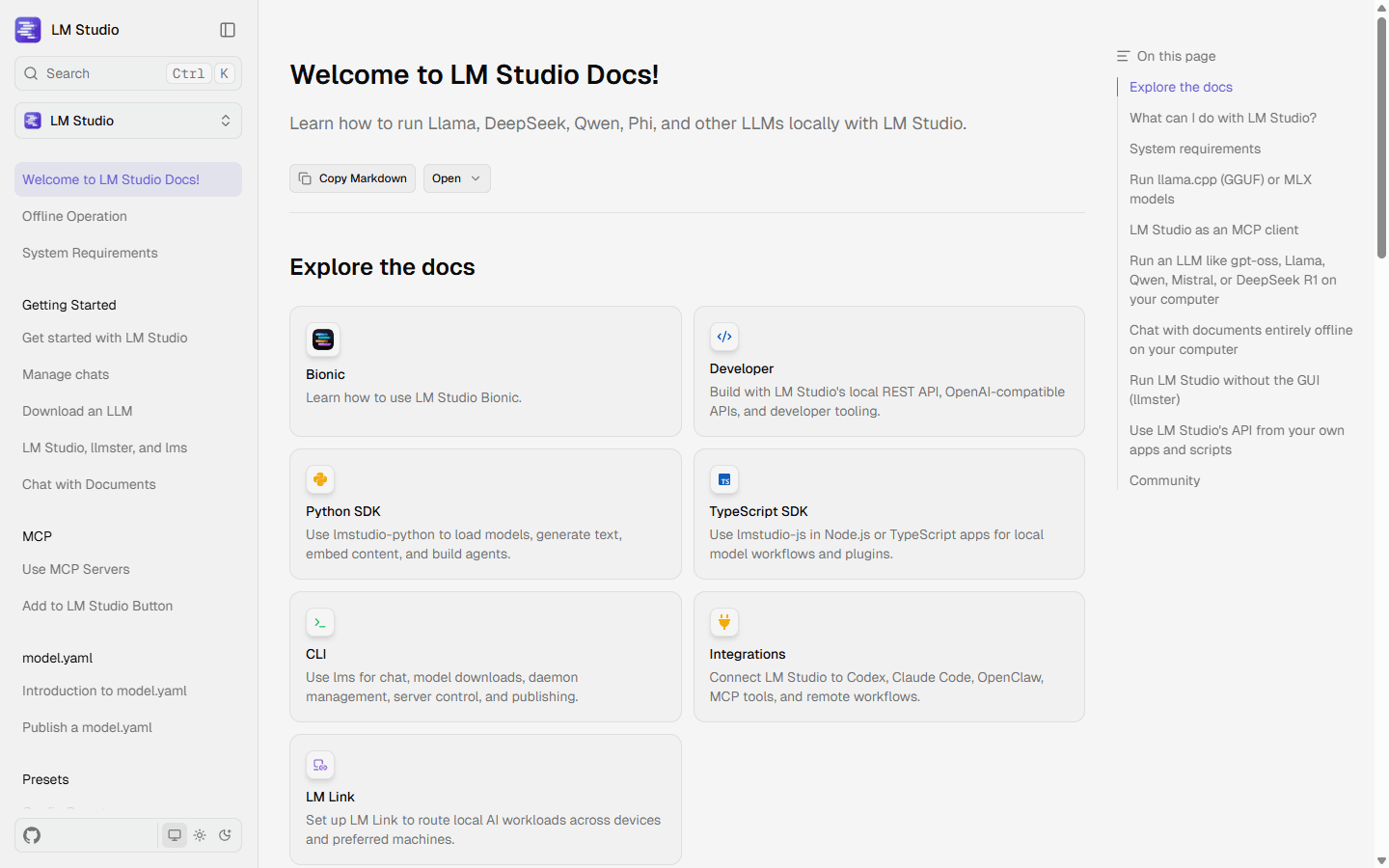This screenshot has height=868, width=1389.
Task: Click the LM Studio logo icon in header
Action: [28, 30]
